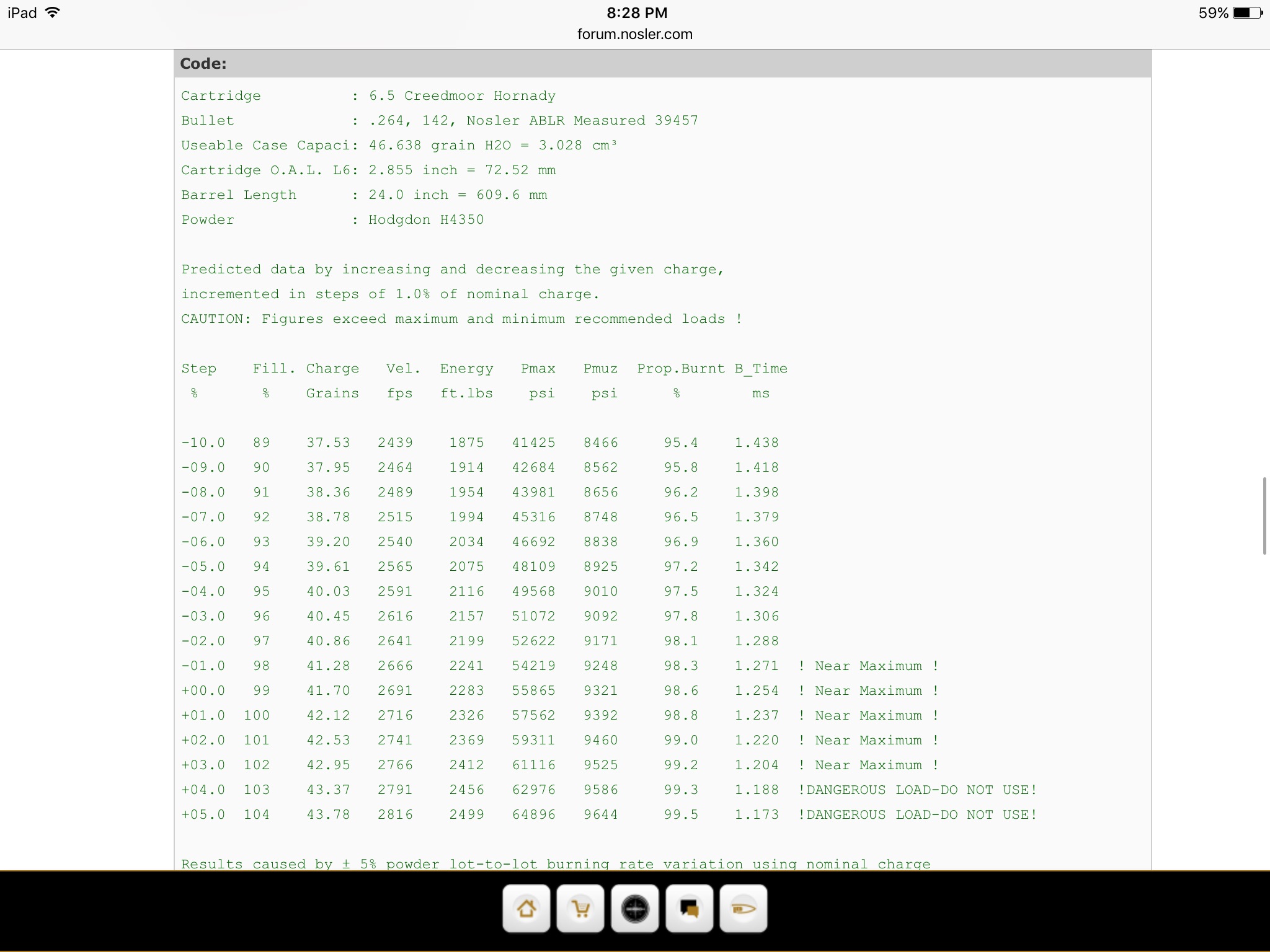
Task: Select the CAUTION warning line
Action: point(462,319)
